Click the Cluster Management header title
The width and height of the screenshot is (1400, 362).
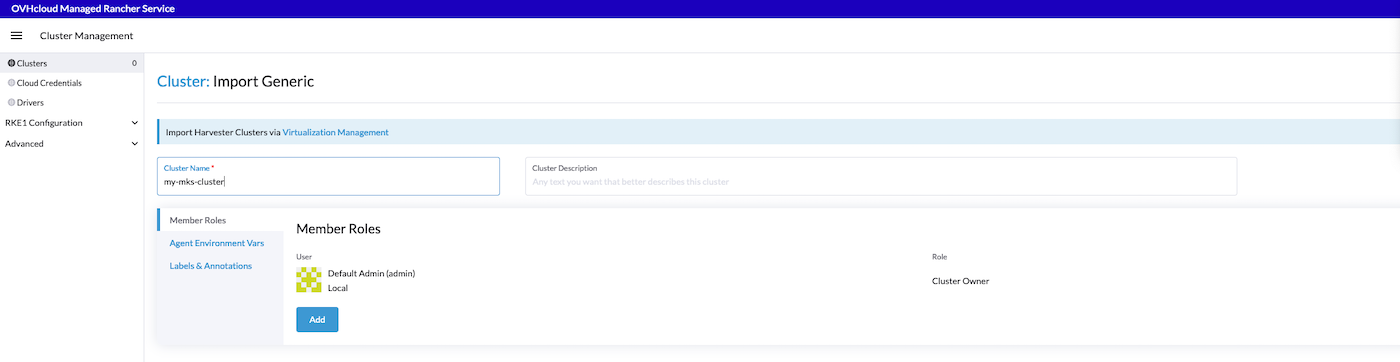tap(86, 36)
